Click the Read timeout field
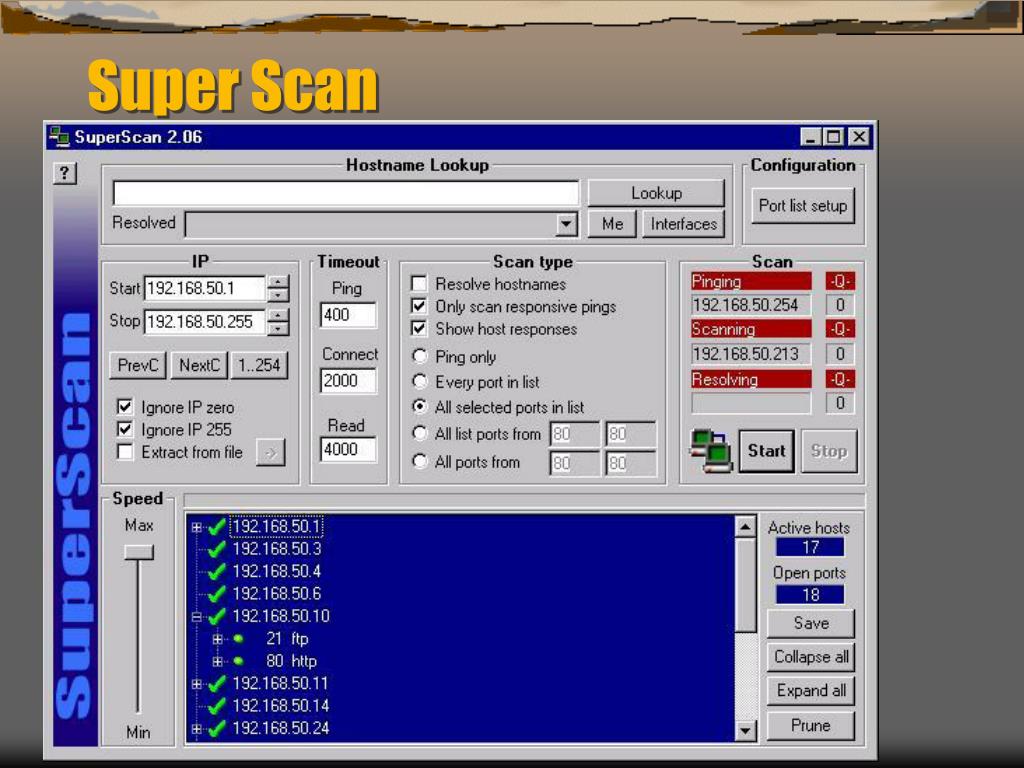This screenshot has height=768, width=1024. 348,449
